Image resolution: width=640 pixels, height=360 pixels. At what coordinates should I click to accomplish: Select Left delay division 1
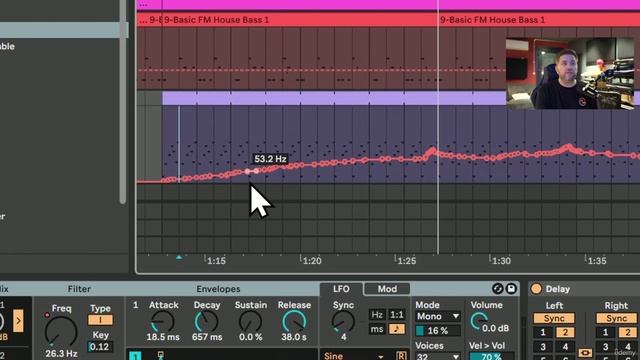click(543, 332)
